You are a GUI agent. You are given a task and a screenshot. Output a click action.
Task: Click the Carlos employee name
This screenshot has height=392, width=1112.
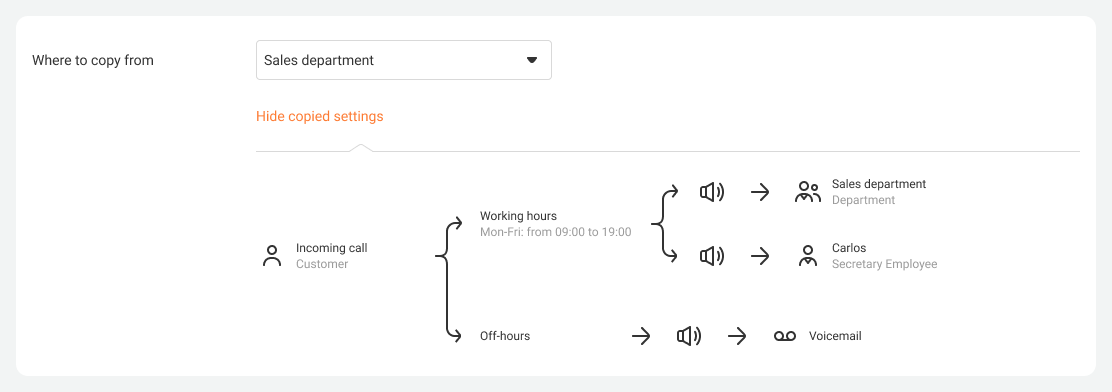(x=849, y=248)
